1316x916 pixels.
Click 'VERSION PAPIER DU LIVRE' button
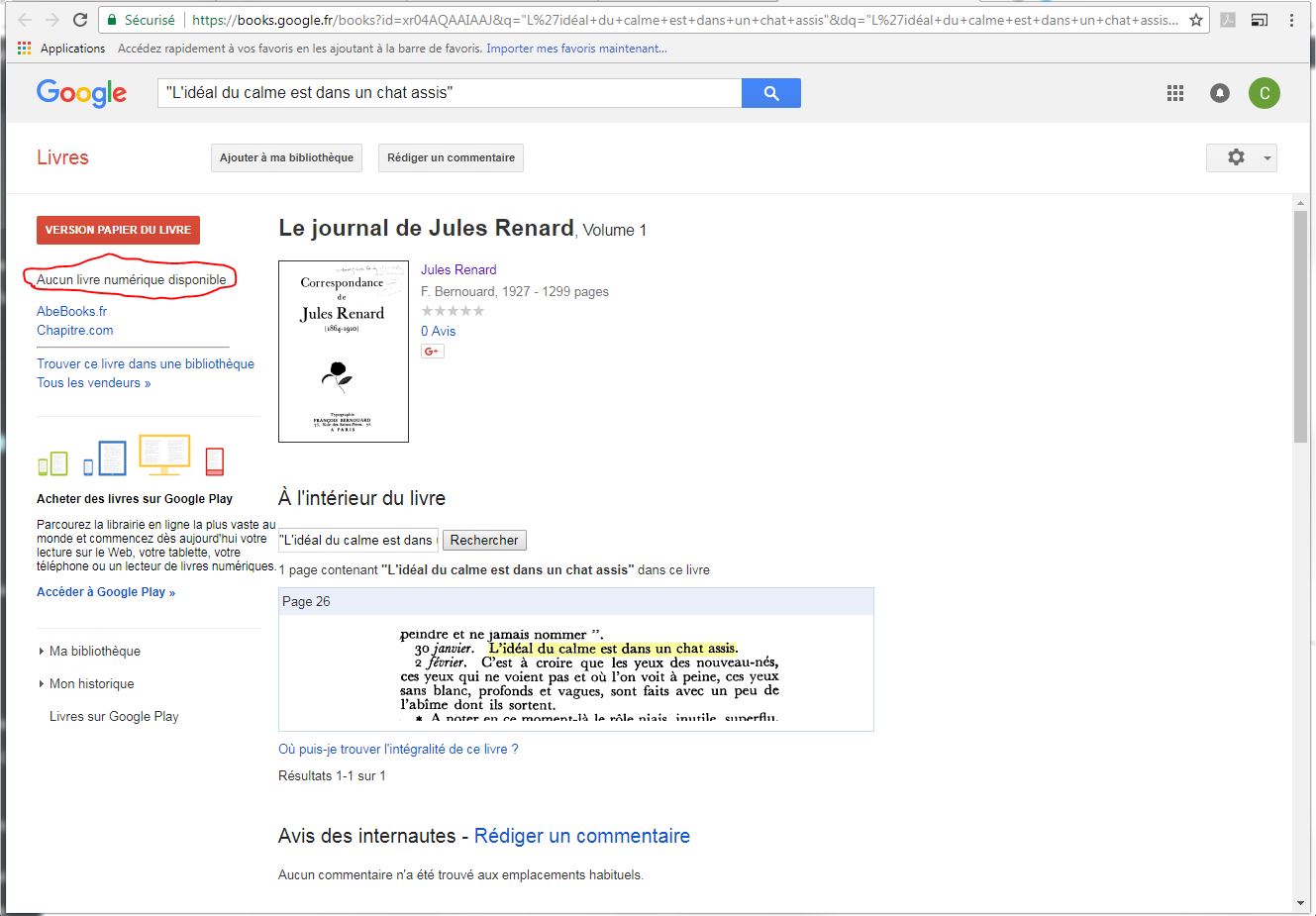tap(118, 230)
